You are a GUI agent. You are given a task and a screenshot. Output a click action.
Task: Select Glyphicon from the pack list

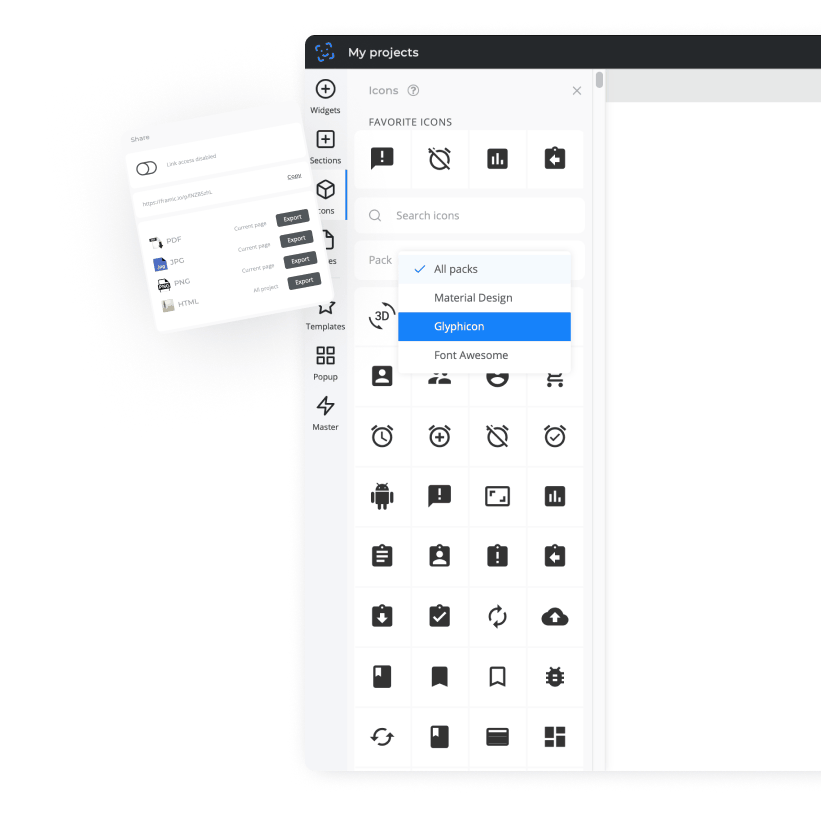coord(484,326)
